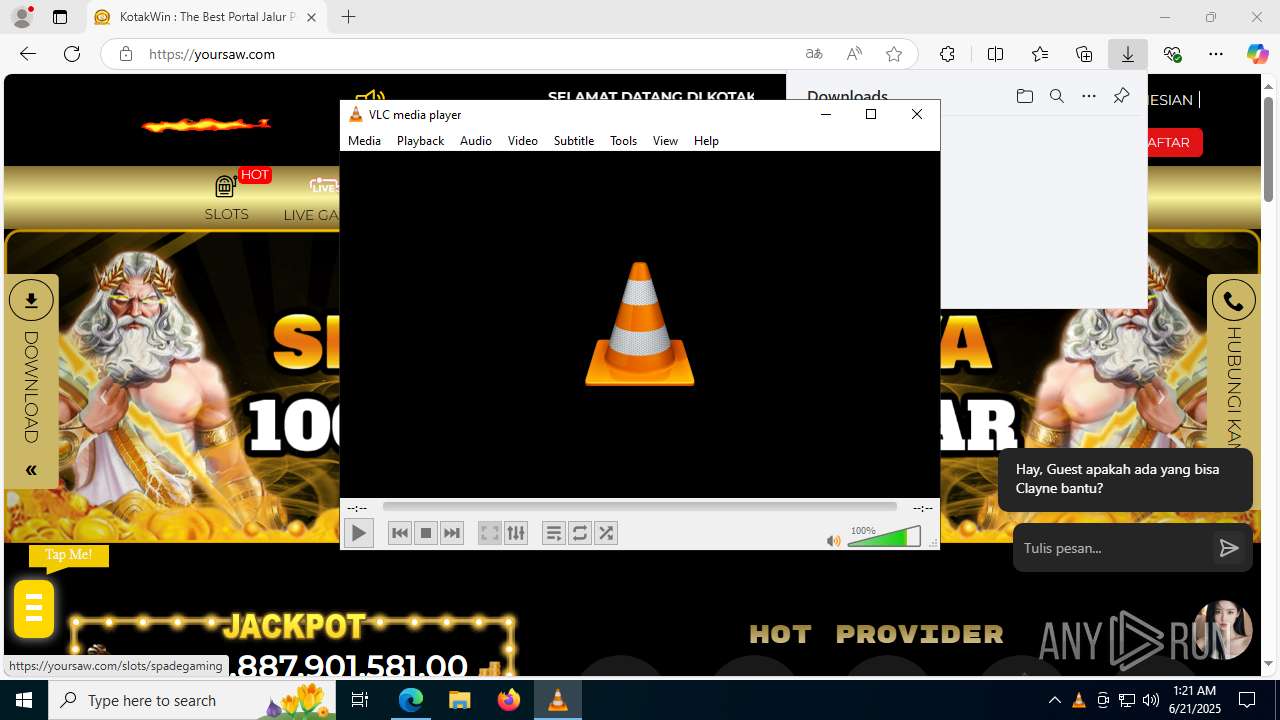Open VLC Subtitle menu

574,141
